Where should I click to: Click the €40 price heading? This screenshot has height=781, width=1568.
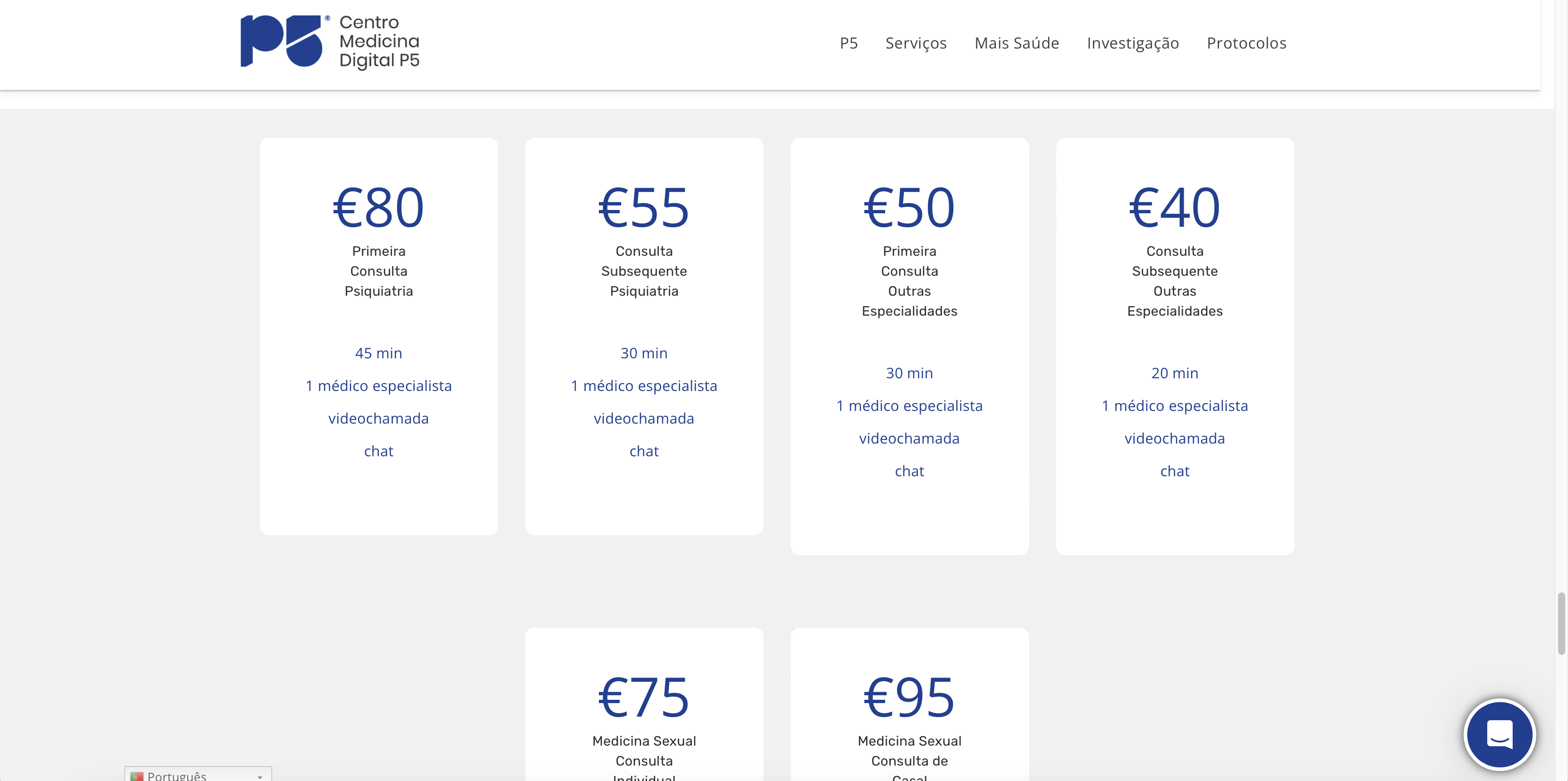[1174, 208]
